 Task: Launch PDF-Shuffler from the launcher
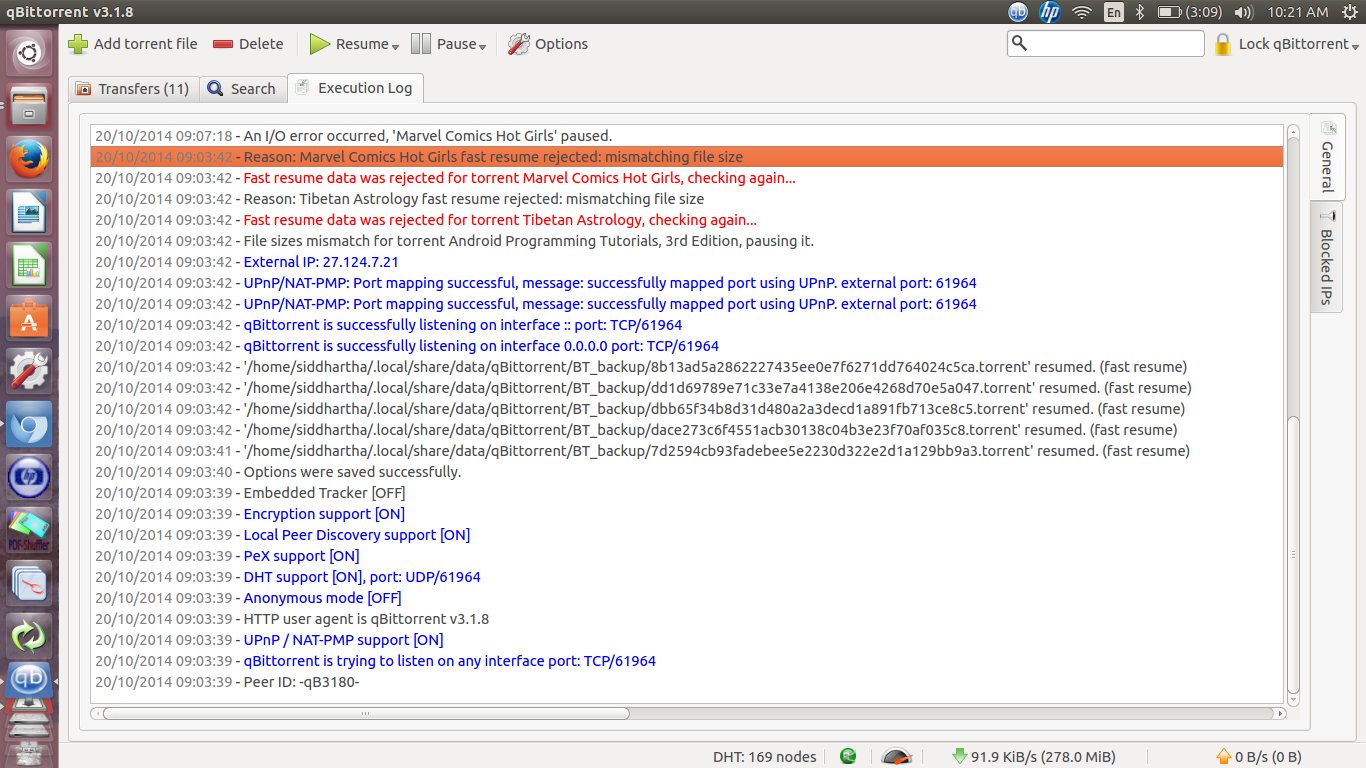[29, 531]
